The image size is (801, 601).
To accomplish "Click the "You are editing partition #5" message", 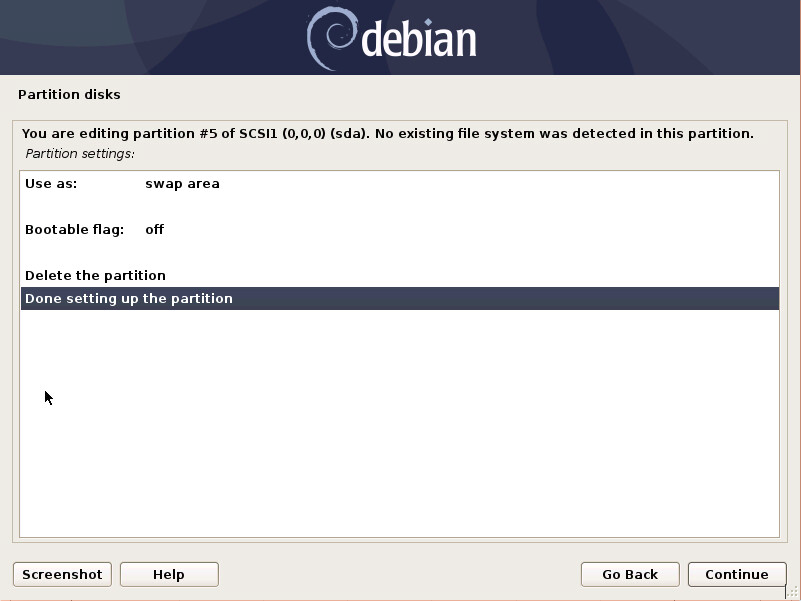I will click(388, 133).
